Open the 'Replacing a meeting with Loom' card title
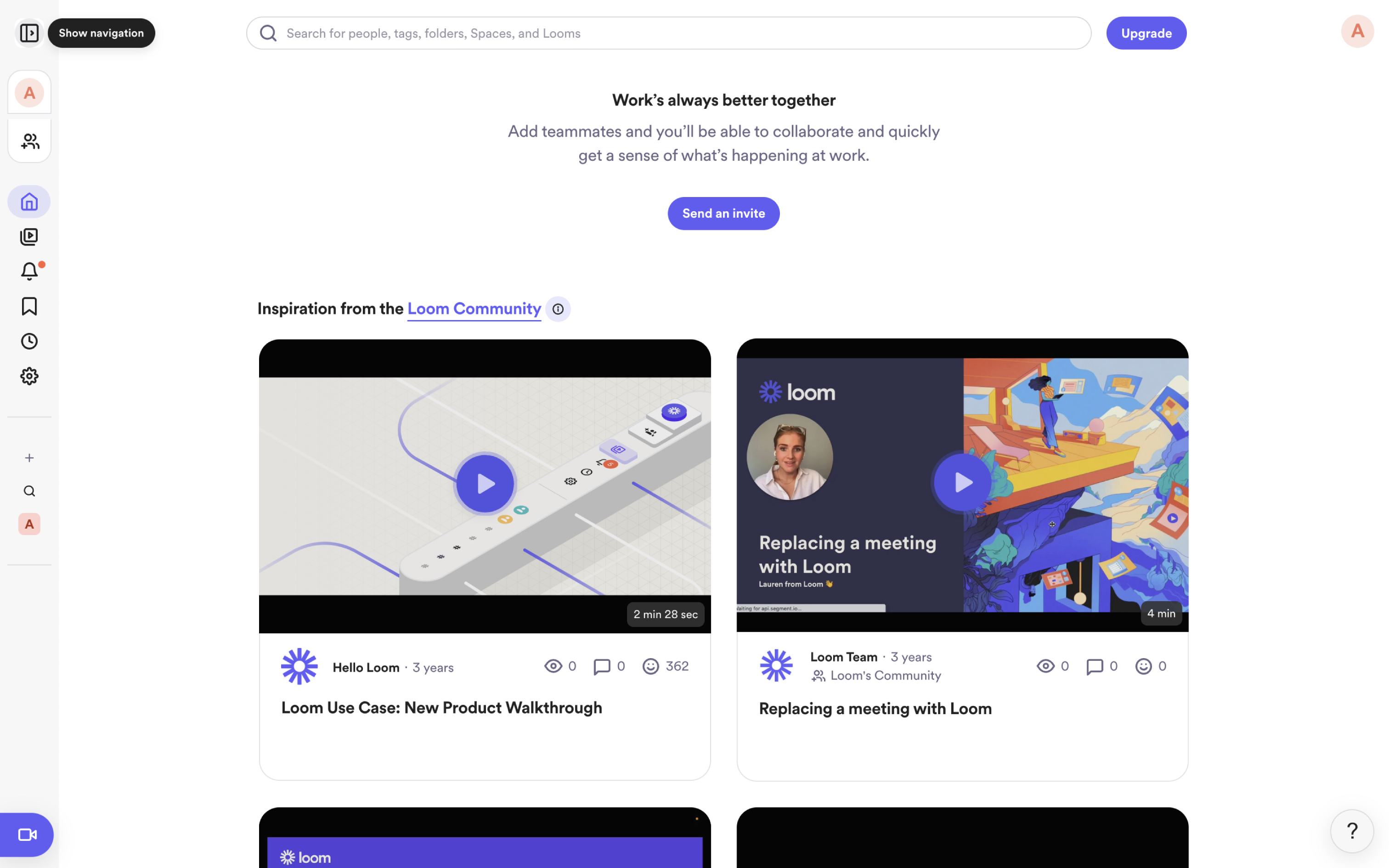This screenshot has width=1389, height=868. tap(875, 709)
